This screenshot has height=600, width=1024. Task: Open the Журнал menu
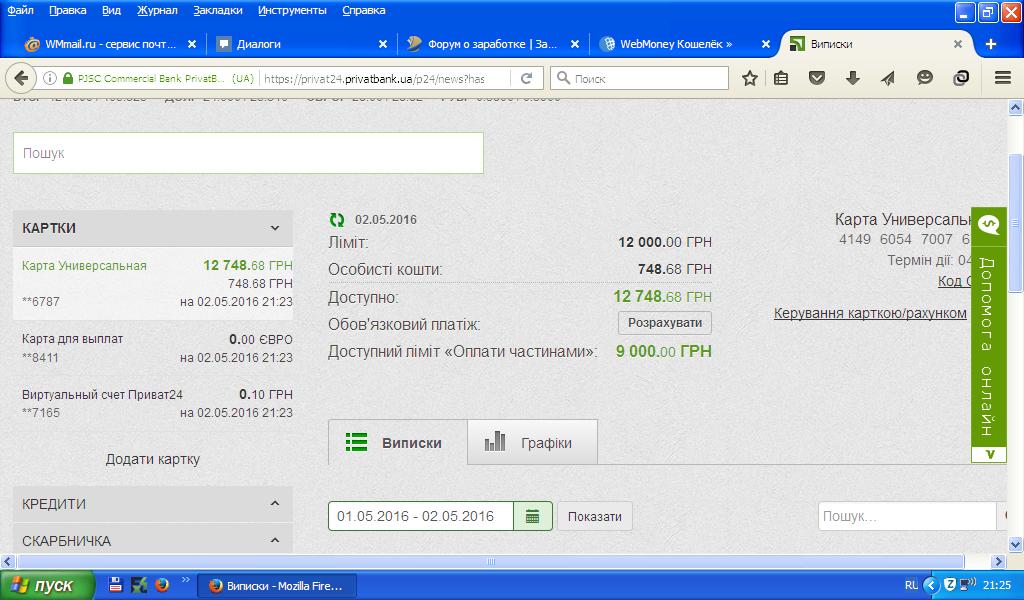pos(156,10)
